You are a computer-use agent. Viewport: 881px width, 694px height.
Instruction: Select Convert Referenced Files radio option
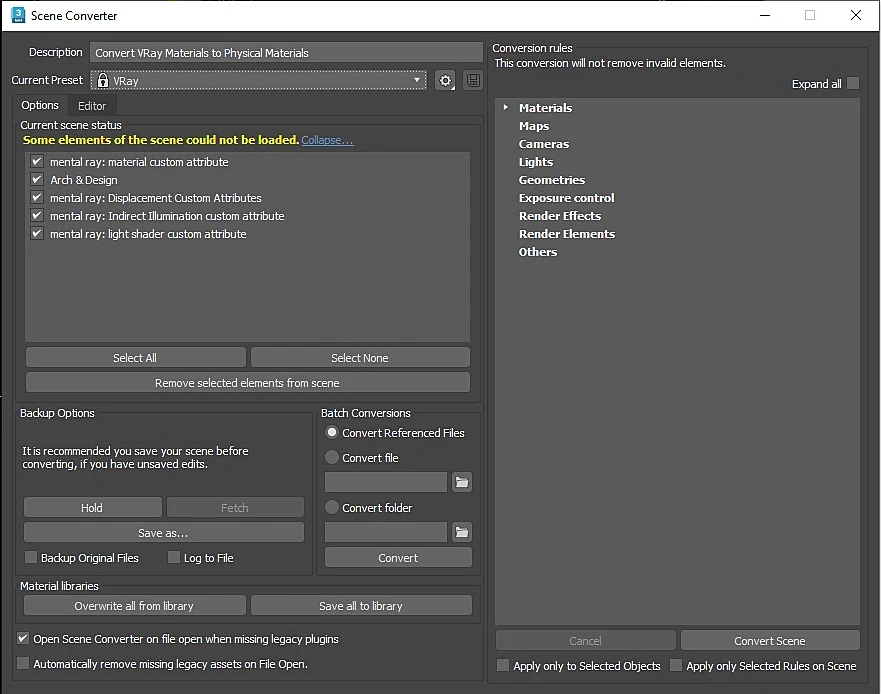pos(332,433)
